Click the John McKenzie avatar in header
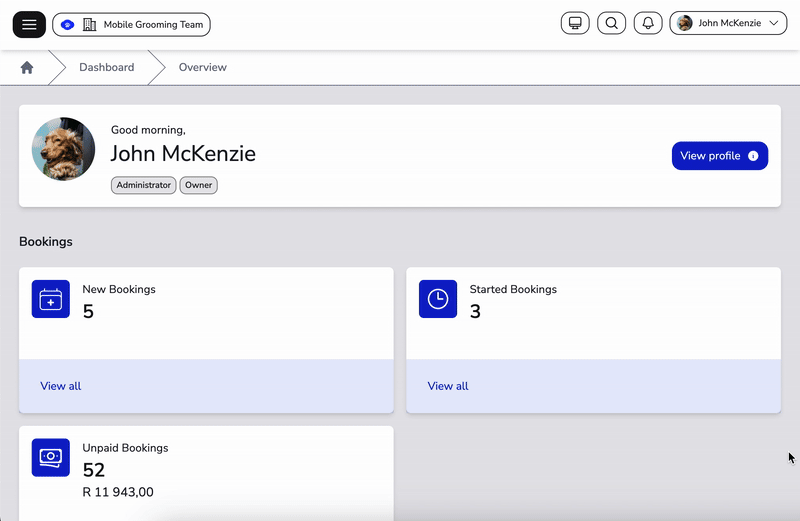Viewport: 800px width, 521px height. click(685, 24)
